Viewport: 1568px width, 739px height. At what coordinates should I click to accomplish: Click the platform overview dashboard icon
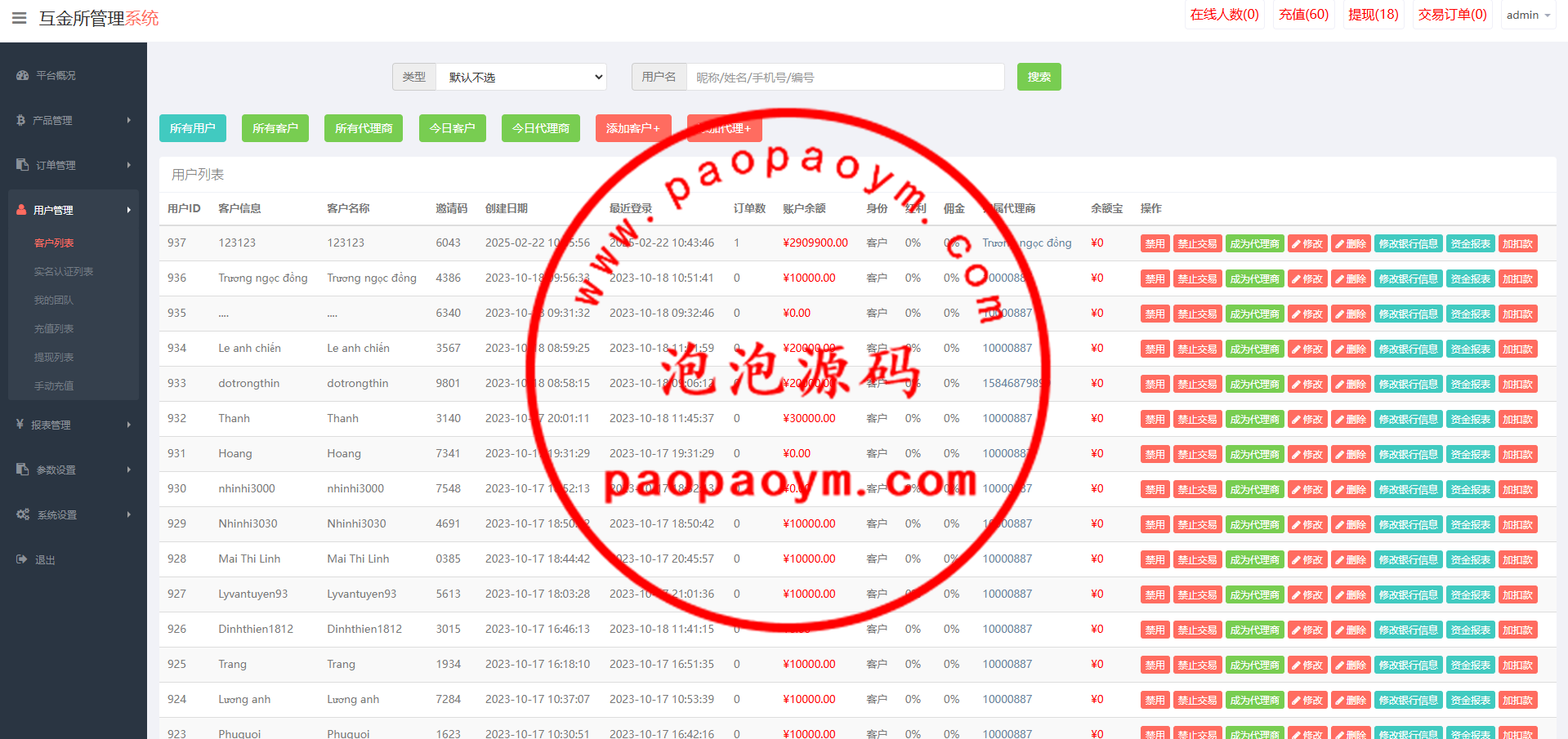22,75
